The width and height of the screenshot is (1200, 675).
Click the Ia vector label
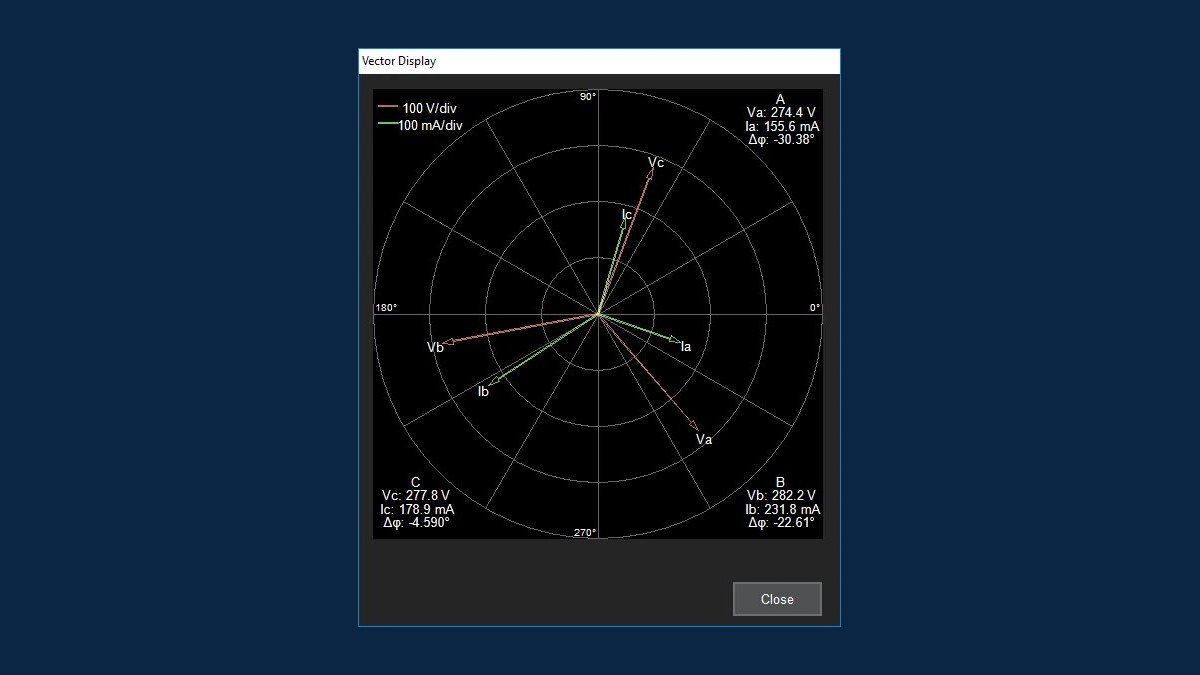click(686, 347)
